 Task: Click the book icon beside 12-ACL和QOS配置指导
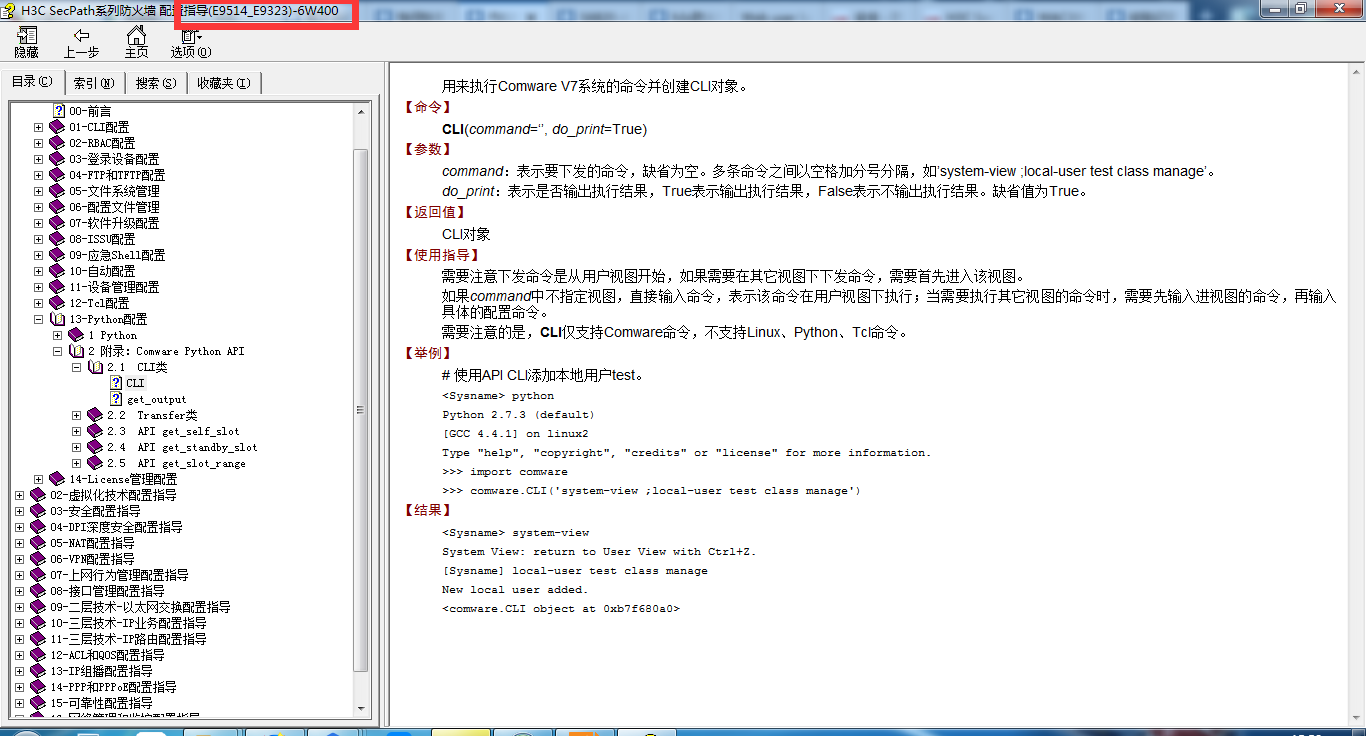(x=38, y=655)
